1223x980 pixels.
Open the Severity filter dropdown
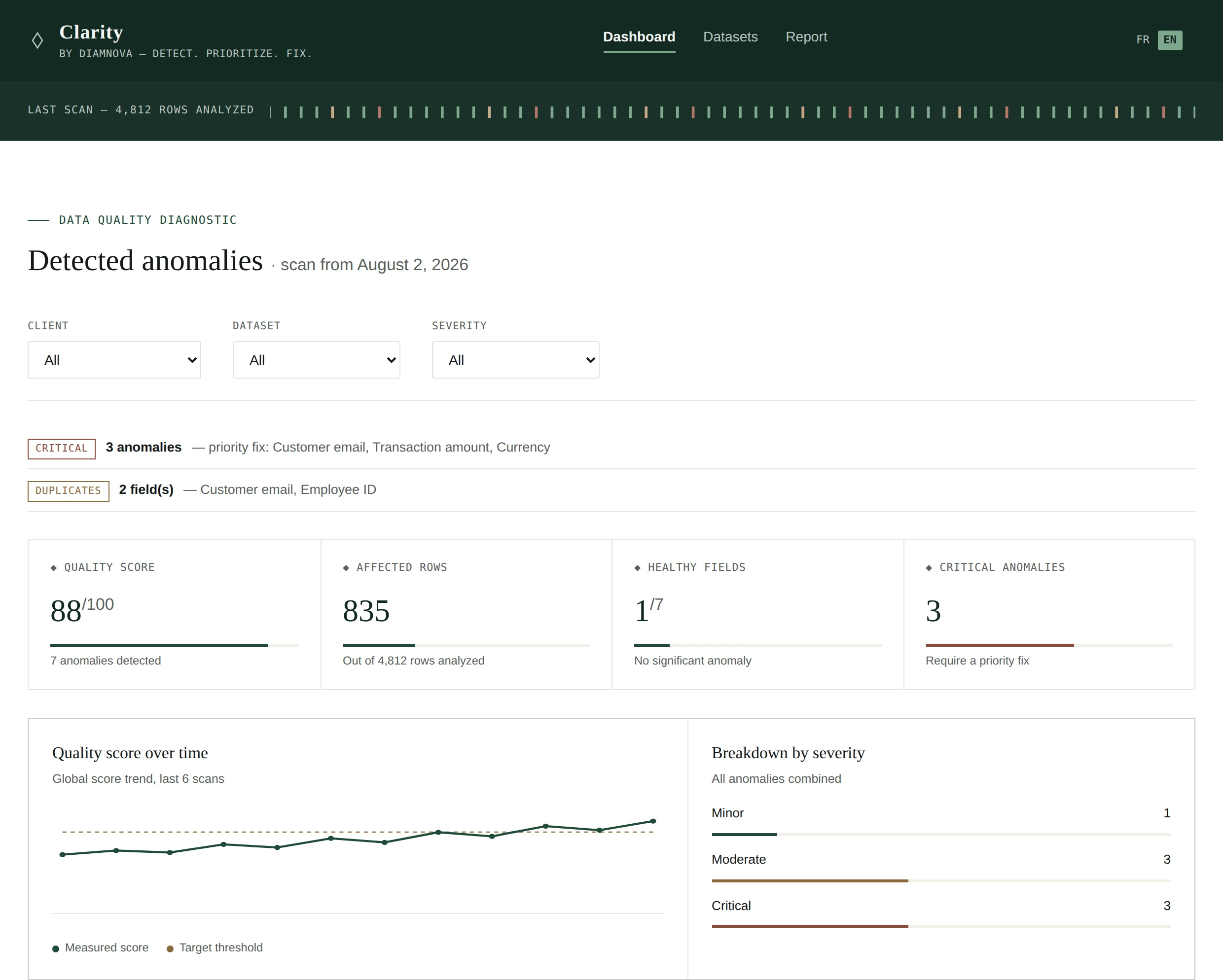point(515,359)
